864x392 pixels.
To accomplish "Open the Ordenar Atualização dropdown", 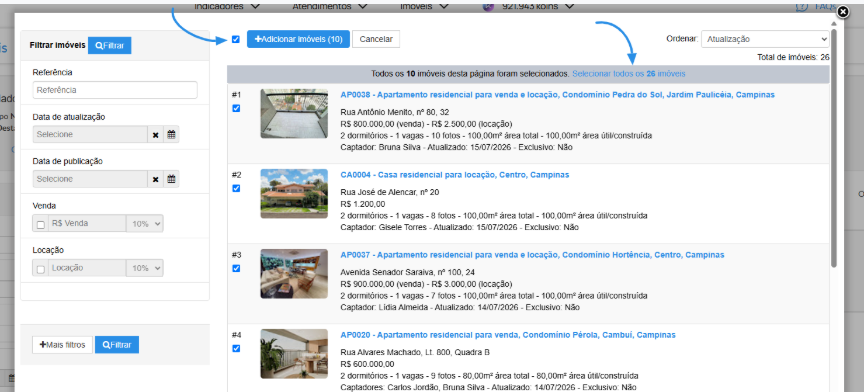I will 765,39.
